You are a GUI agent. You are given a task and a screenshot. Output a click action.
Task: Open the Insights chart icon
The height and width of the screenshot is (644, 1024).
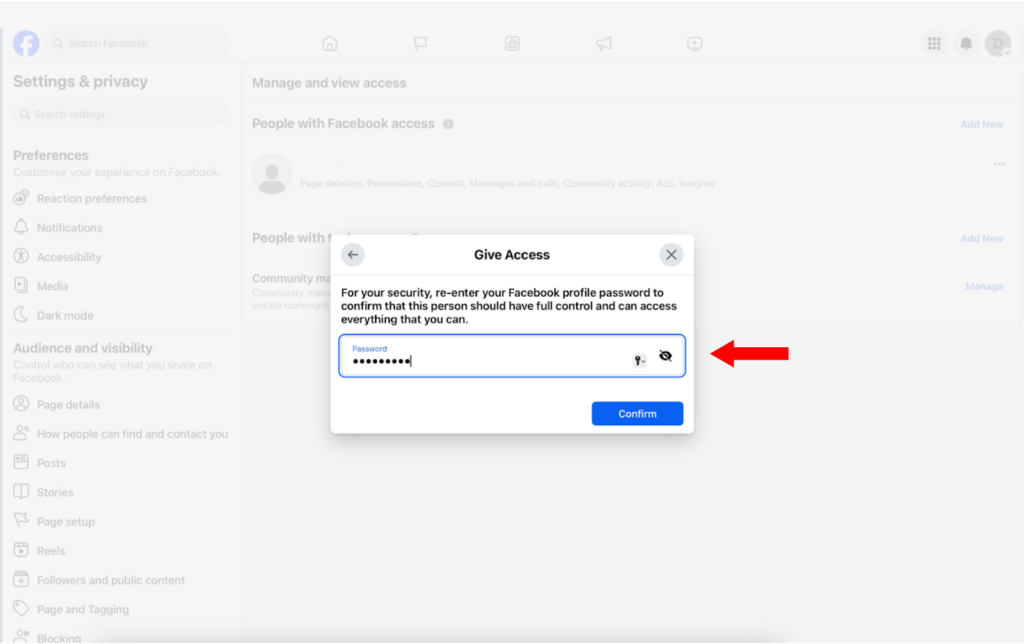(x=512, y=44)
